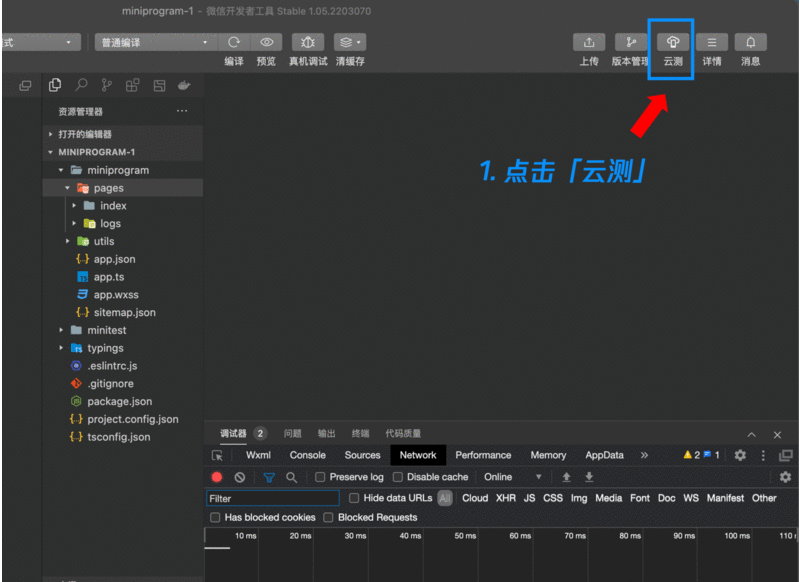The height and width of the screenshot is (582, 800).
Task: Check Has blocked cookies checkbox
Action: (x=215, y=517)
